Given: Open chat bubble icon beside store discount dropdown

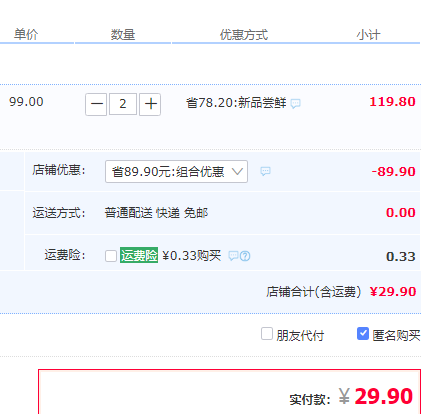Looking at the screenshot, I should (x=265, y=171).
